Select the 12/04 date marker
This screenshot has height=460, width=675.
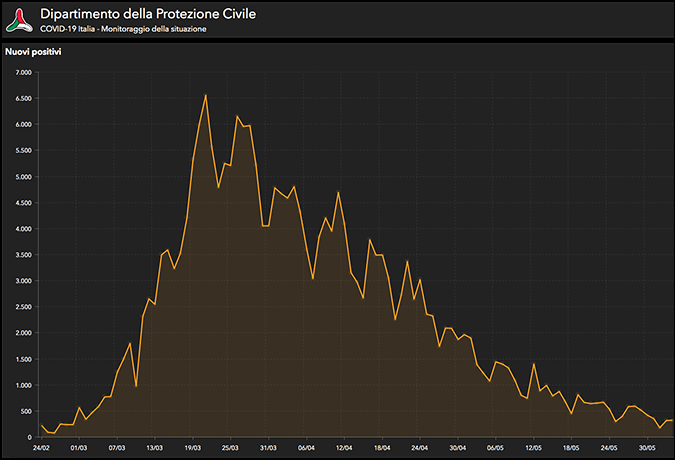point(345,448)
